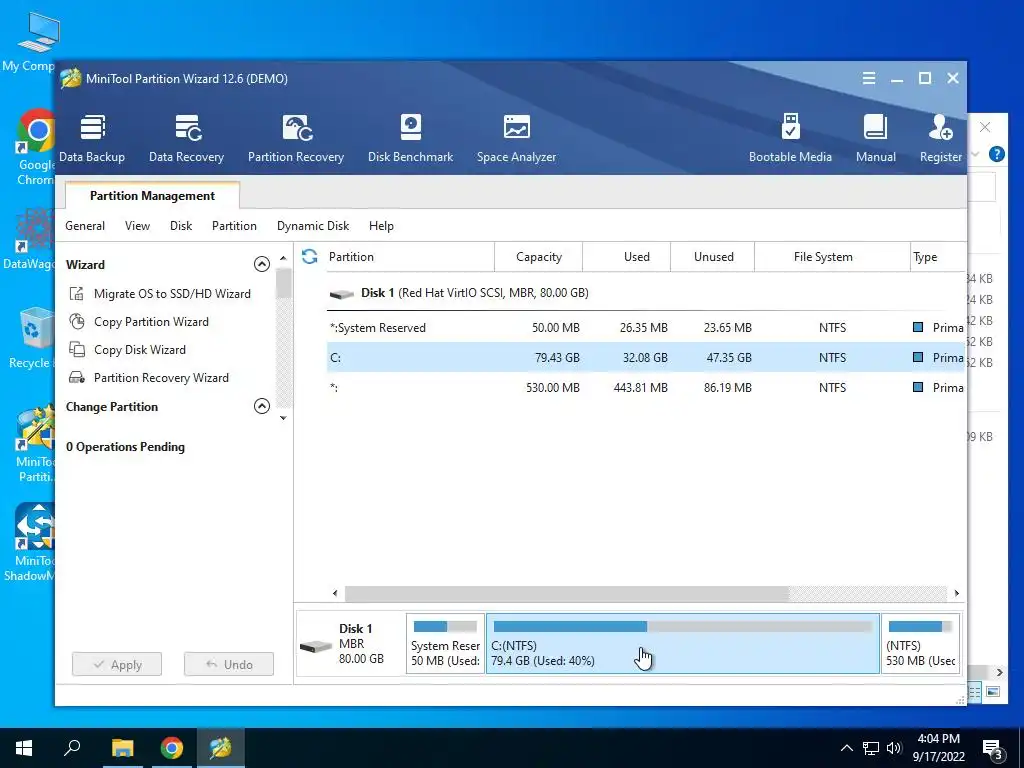Open MiniTool ShadowMaker desktop shortcut
The height and width of the screenshot is (768, 1024).
pyautogui.click(x=31, y=542)
